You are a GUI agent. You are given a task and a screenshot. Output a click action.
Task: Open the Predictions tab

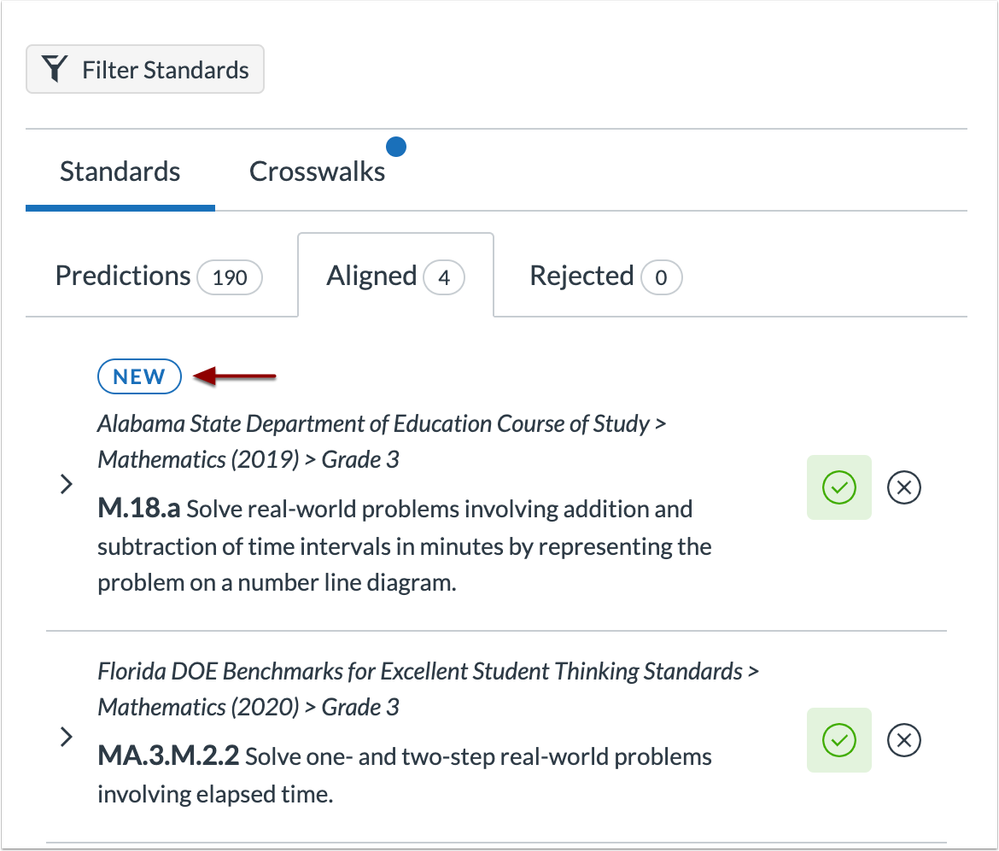pyautogui.click(x=159, y=276)
